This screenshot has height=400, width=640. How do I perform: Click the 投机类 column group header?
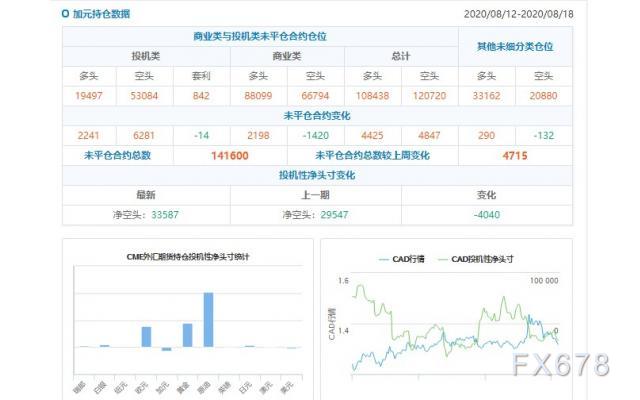(146, 56)
